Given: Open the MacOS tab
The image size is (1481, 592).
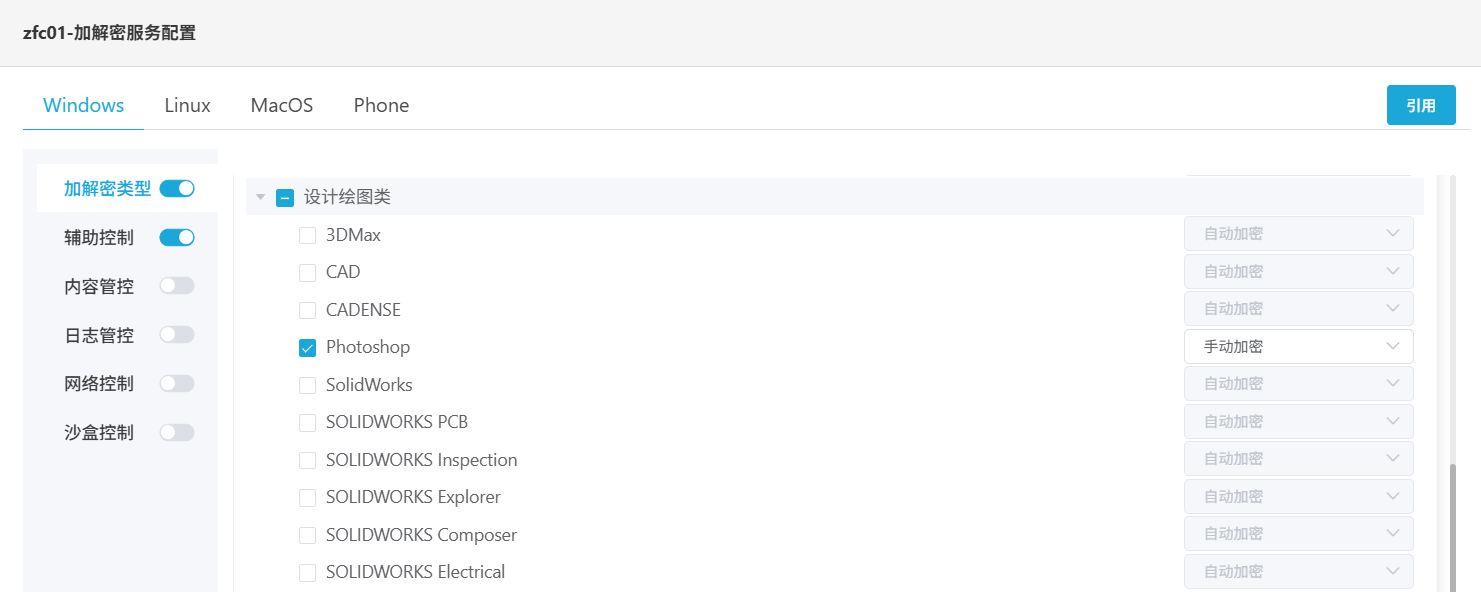Looking at the screenshot, I should [282, 105].
